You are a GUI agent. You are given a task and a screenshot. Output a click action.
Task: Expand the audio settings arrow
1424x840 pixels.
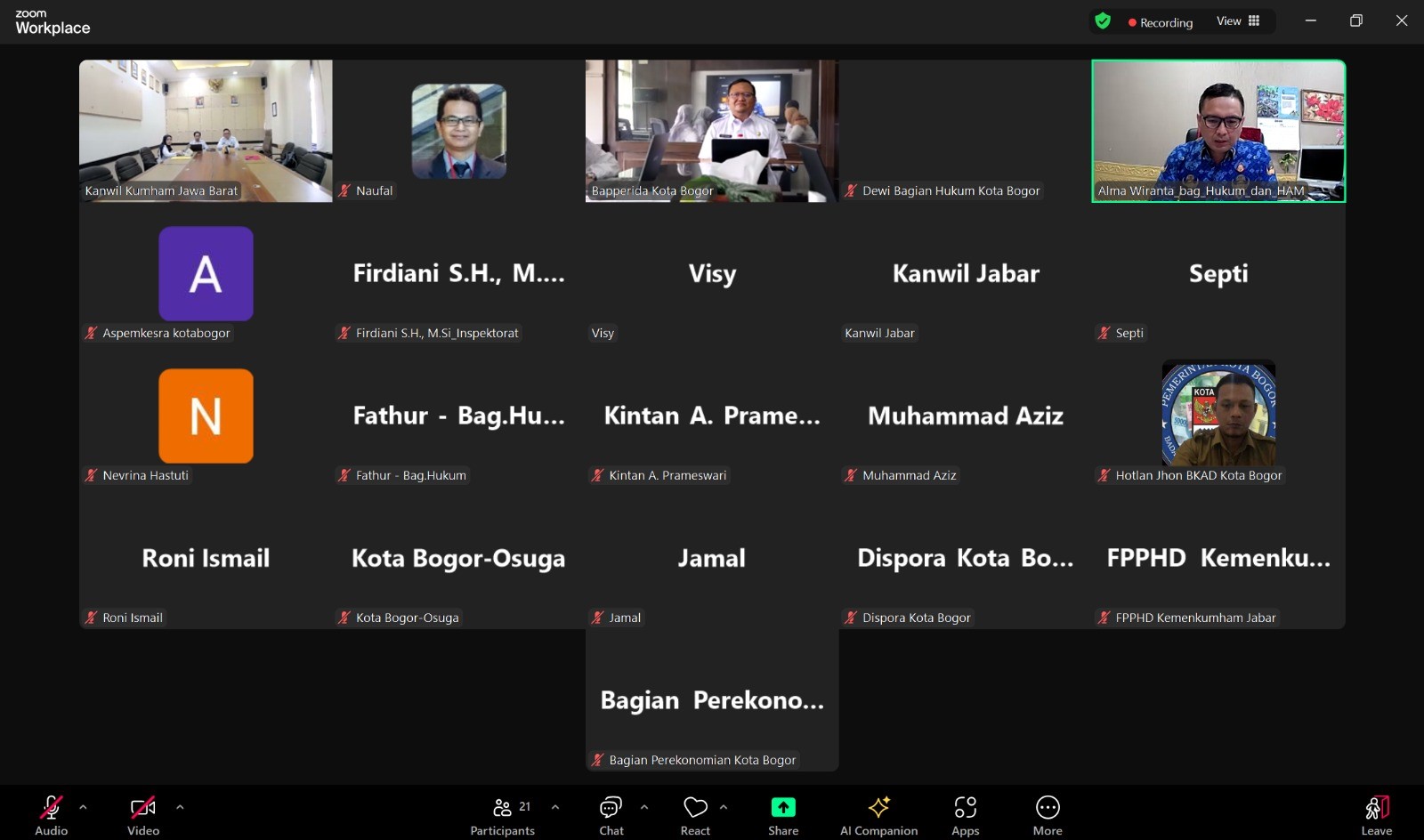click(x=83, y=807)
